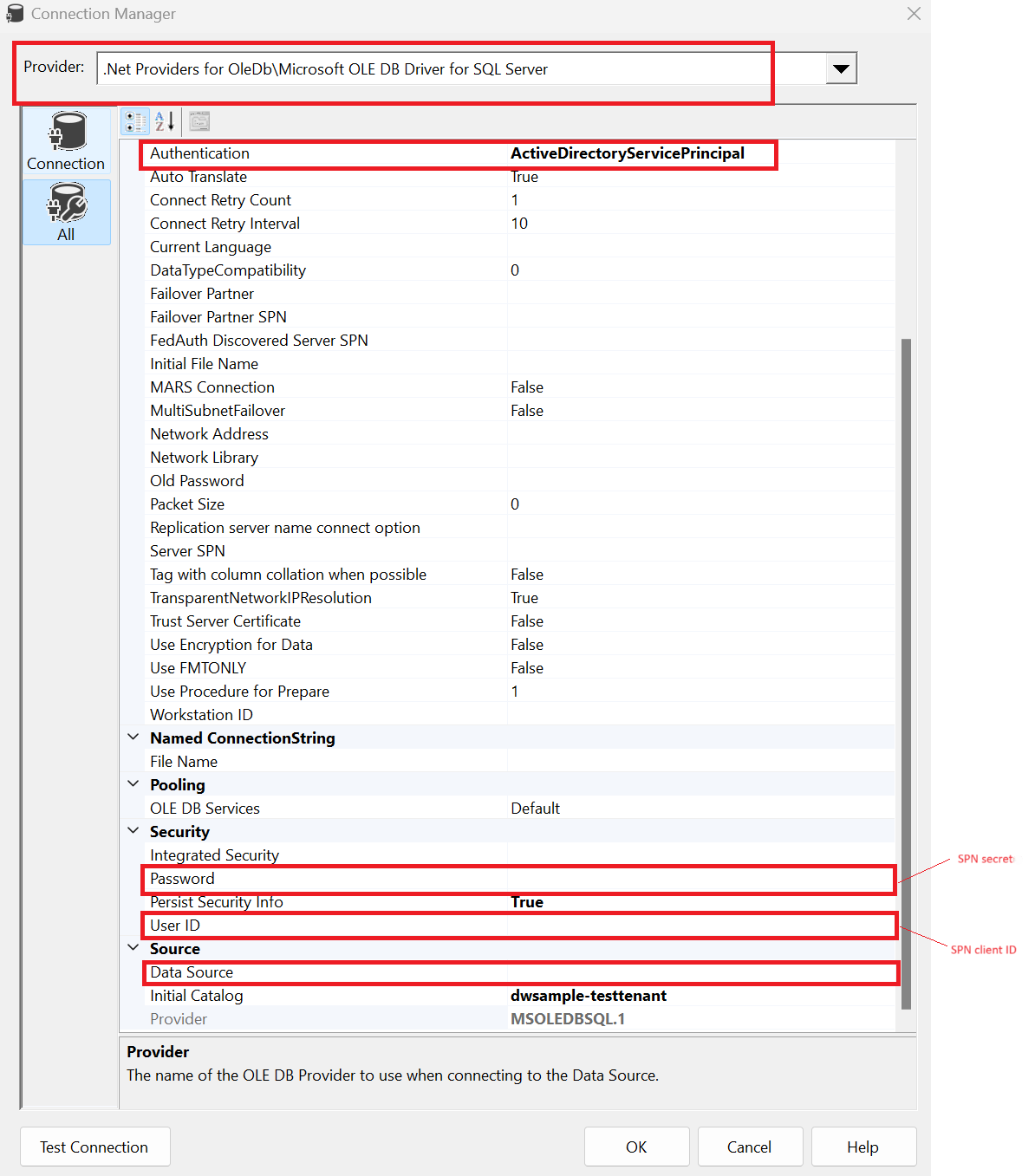Close the Connection Manager dialog
The height and width of the screenshot is (1176, 1035).
[914, 14]
